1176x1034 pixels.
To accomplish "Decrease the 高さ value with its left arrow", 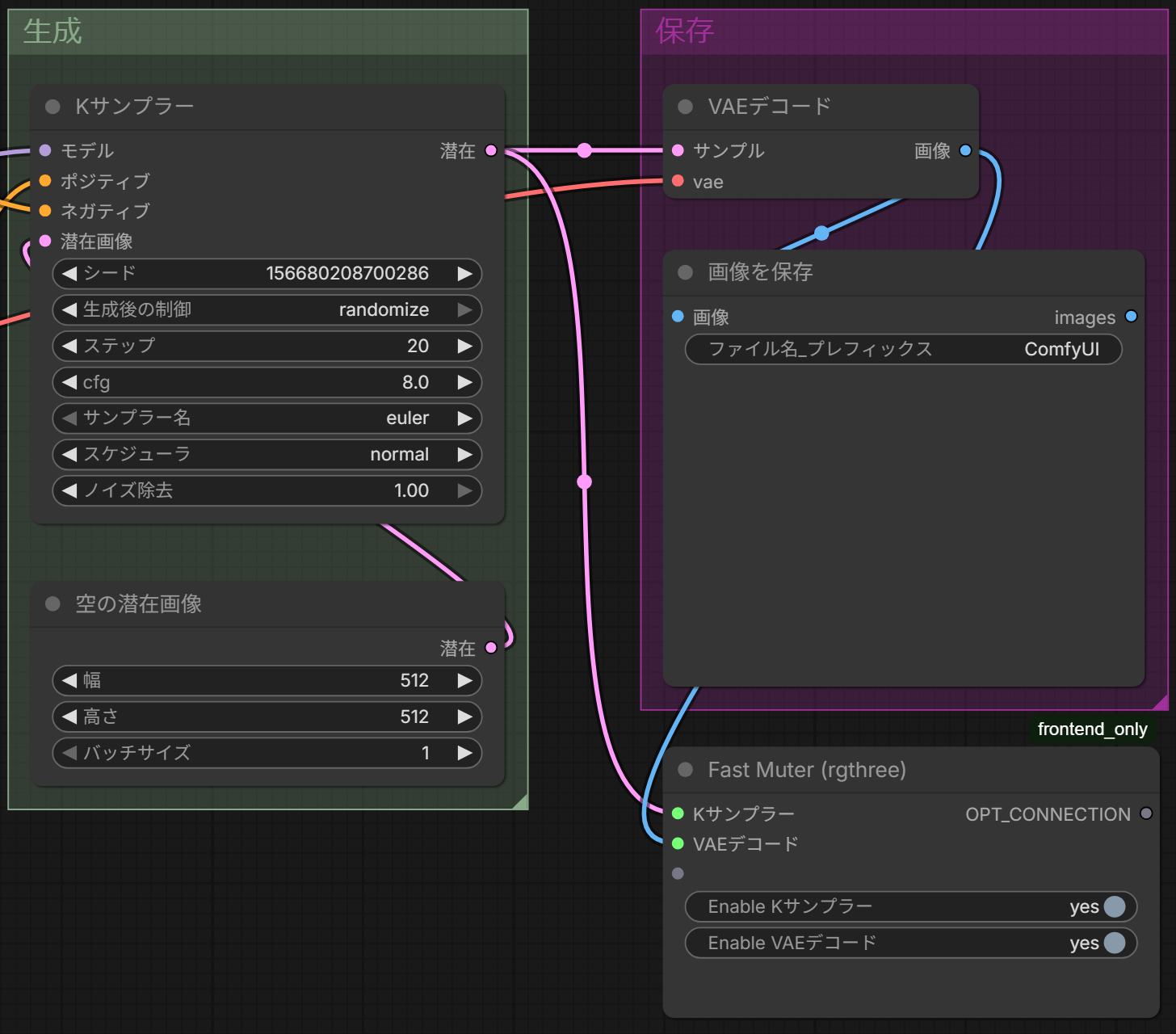I will coord(69,717).
